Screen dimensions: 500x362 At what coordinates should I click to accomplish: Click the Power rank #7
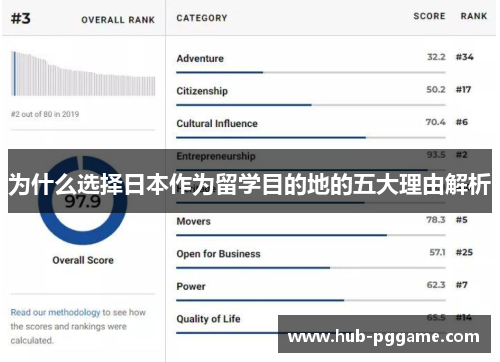tap(462, 285)
